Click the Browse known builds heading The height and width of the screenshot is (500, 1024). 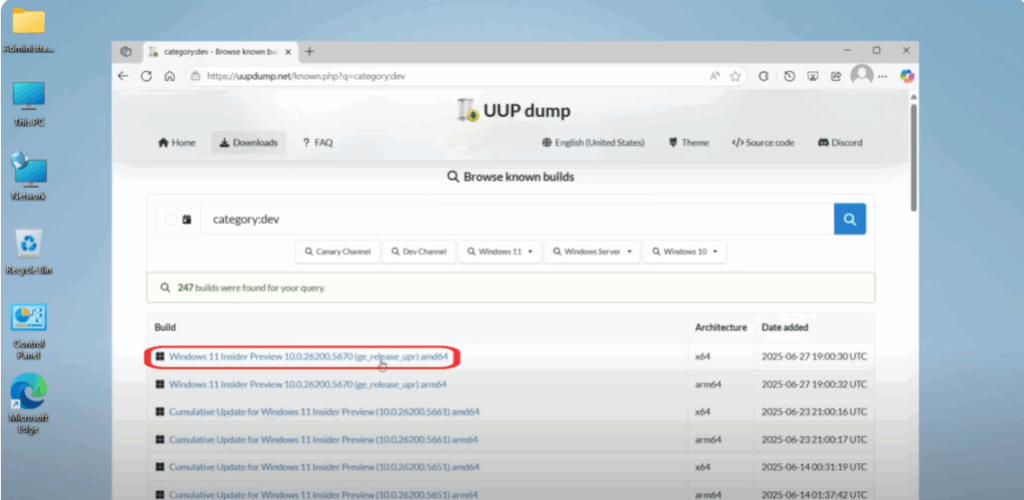pos(511,177)
